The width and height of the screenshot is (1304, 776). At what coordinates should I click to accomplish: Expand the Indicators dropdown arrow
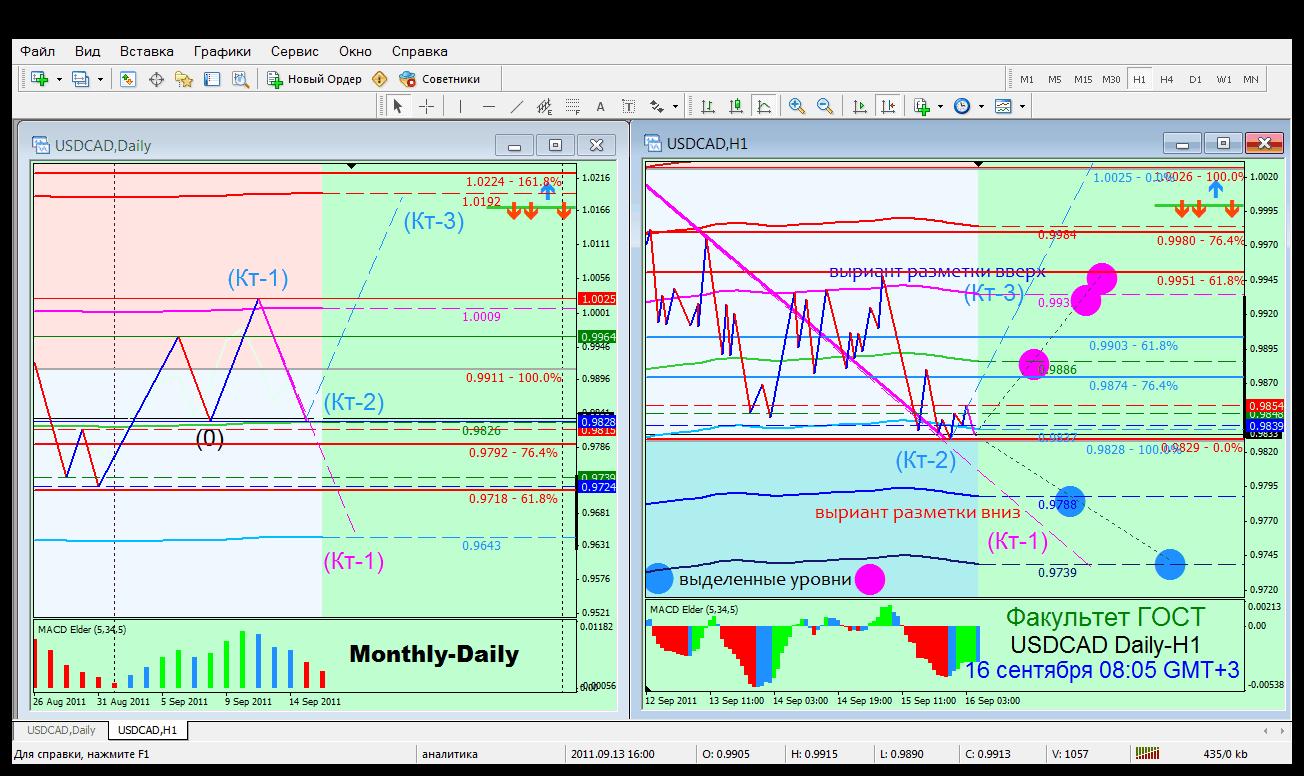pyautogui.click(x=940, y=106)
